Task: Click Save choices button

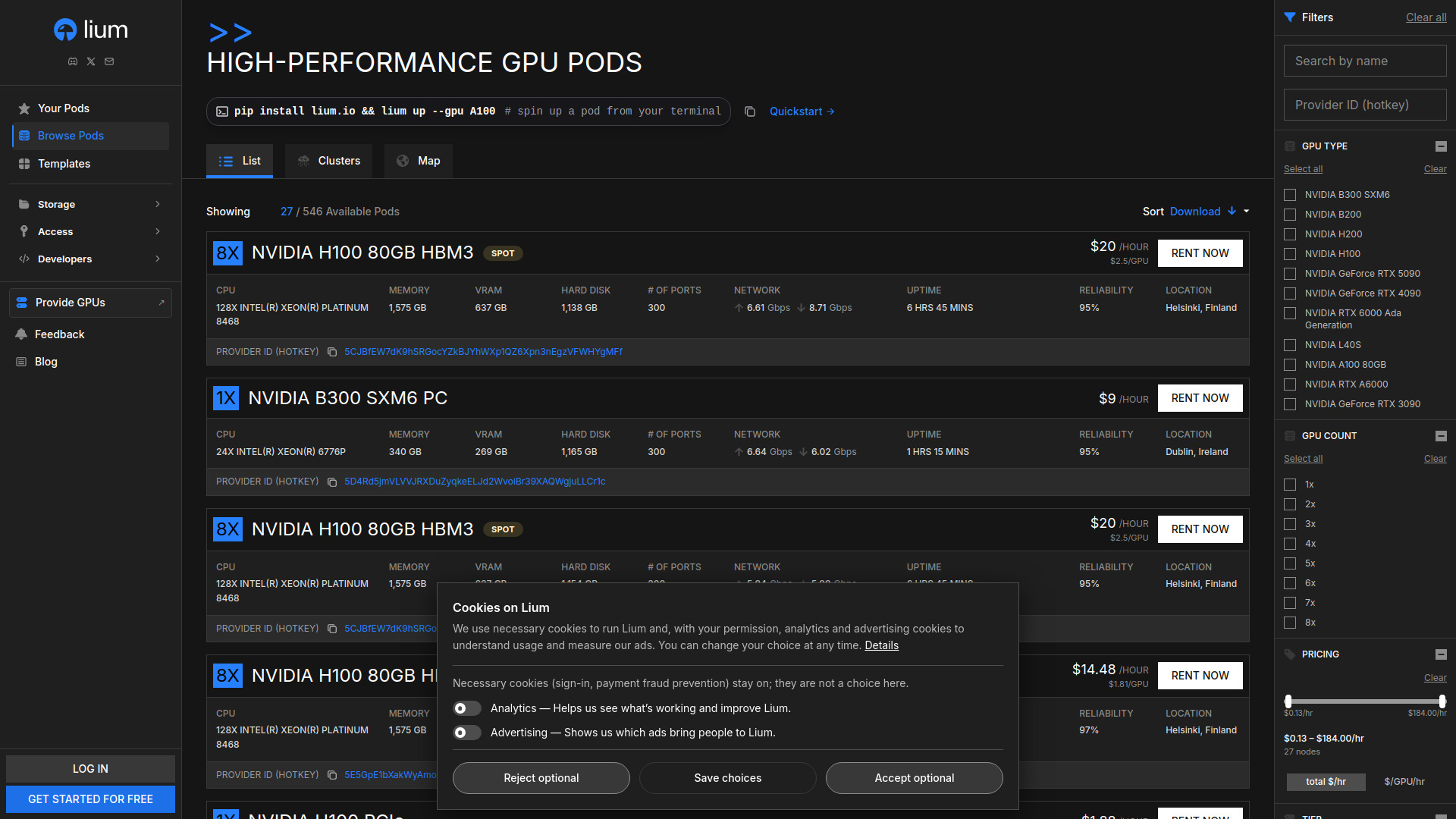Action: (728, 778)
